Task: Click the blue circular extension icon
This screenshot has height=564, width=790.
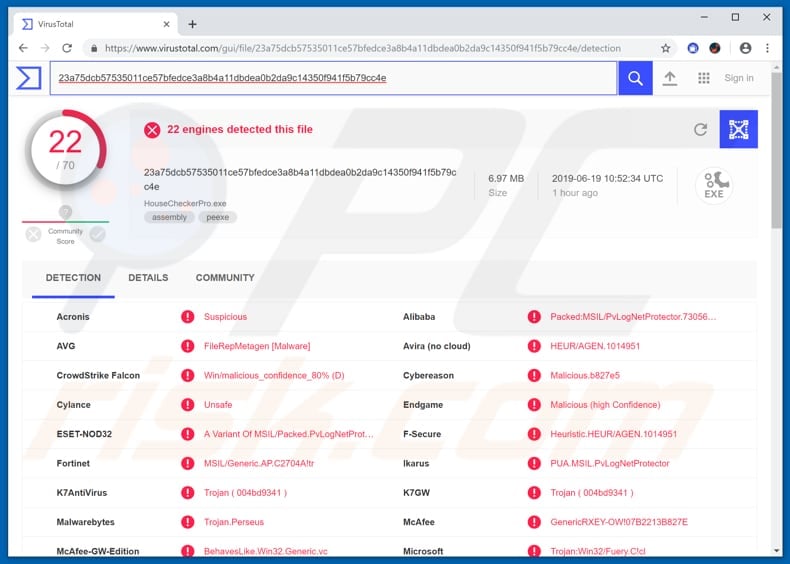Action: click(693, 48)
